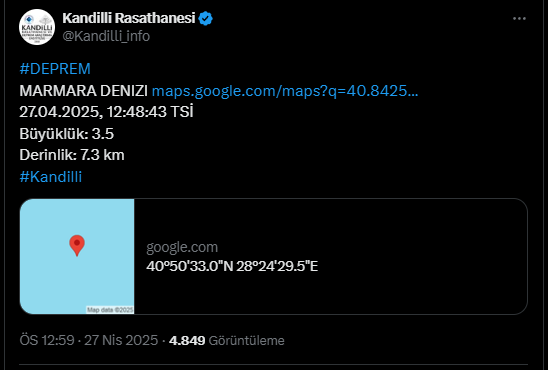Click the light blue map preview thumbnail
This screenshot has width=548, height=370.
pyautogui.click(x=77, y=256)
